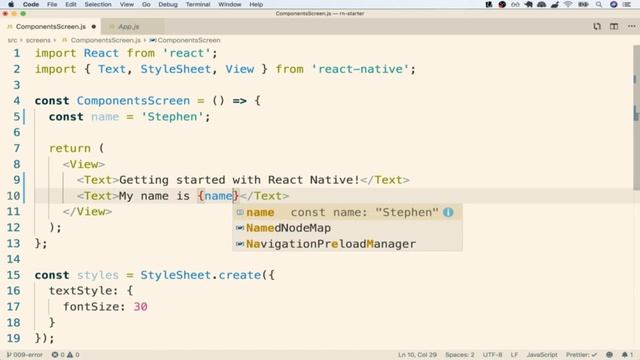Image resolution: width=640 pixels, height=360 pixels.
Task: Click the blue info icon on name suggestion
Action: (x=448, y=212)
